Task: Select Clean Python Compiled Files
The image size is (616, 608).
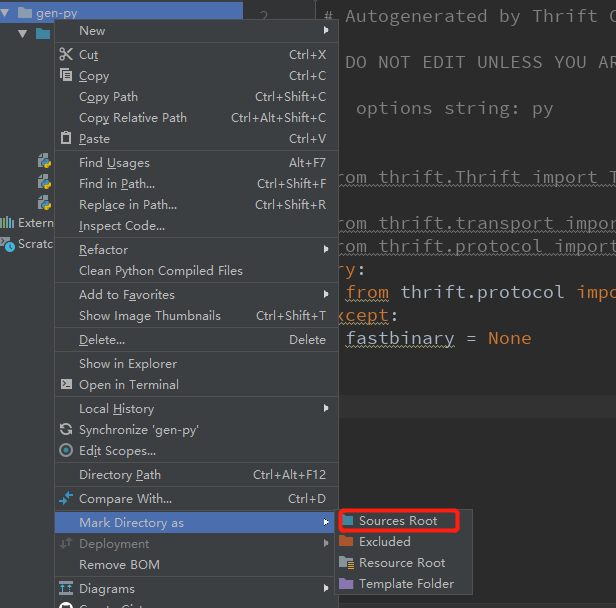Action: pyautogui.click(x=196, y=271)
